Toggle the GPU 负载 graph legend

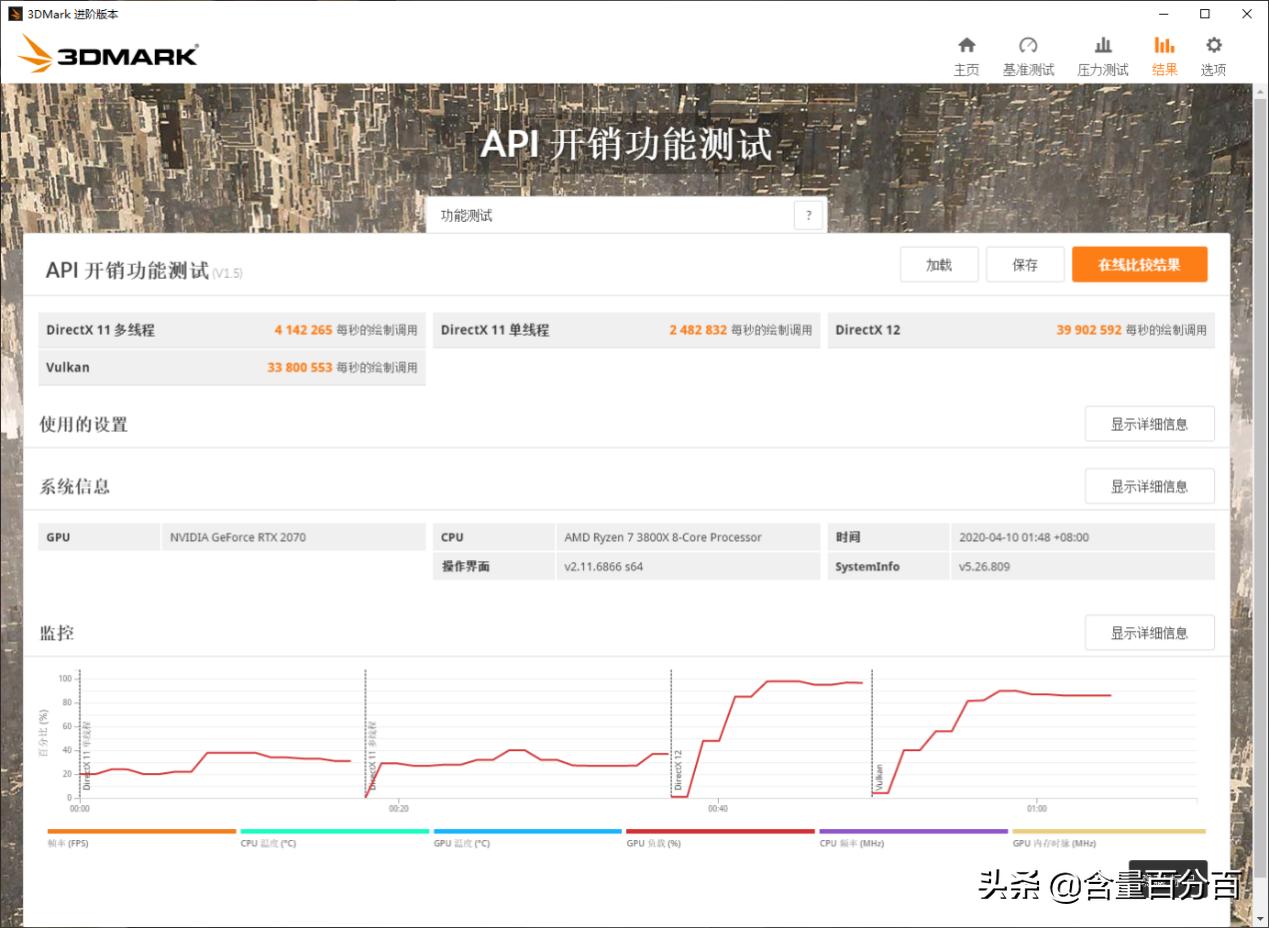point(718,831)
